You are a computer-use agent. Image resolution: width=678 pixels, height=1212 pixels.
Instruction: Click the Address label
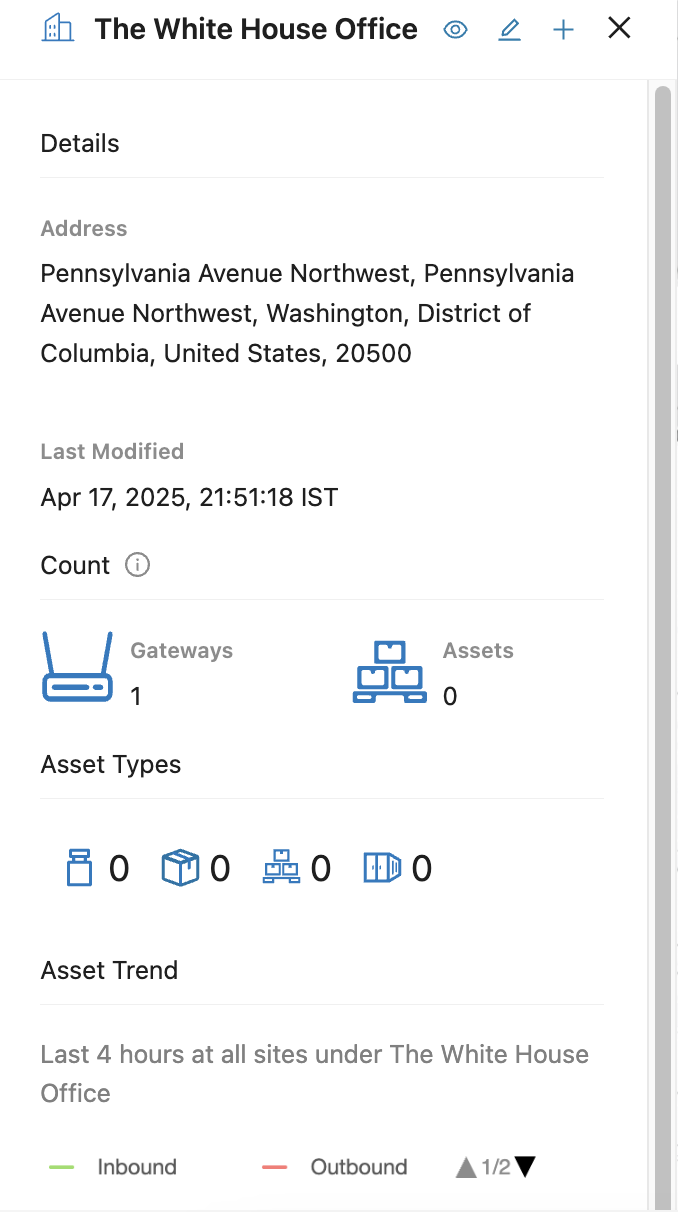84,228
